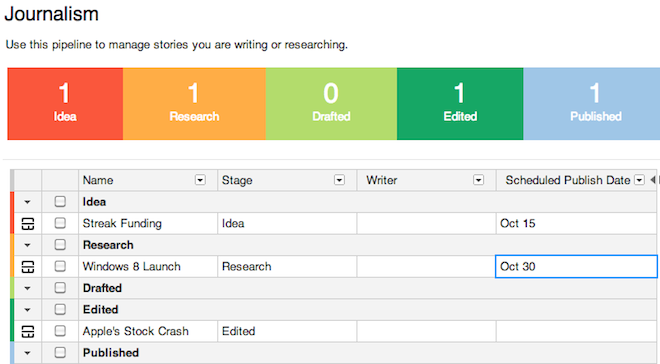660x364 pixels.
Task: Check the Idea group checkbox
Action: (60, 202)
